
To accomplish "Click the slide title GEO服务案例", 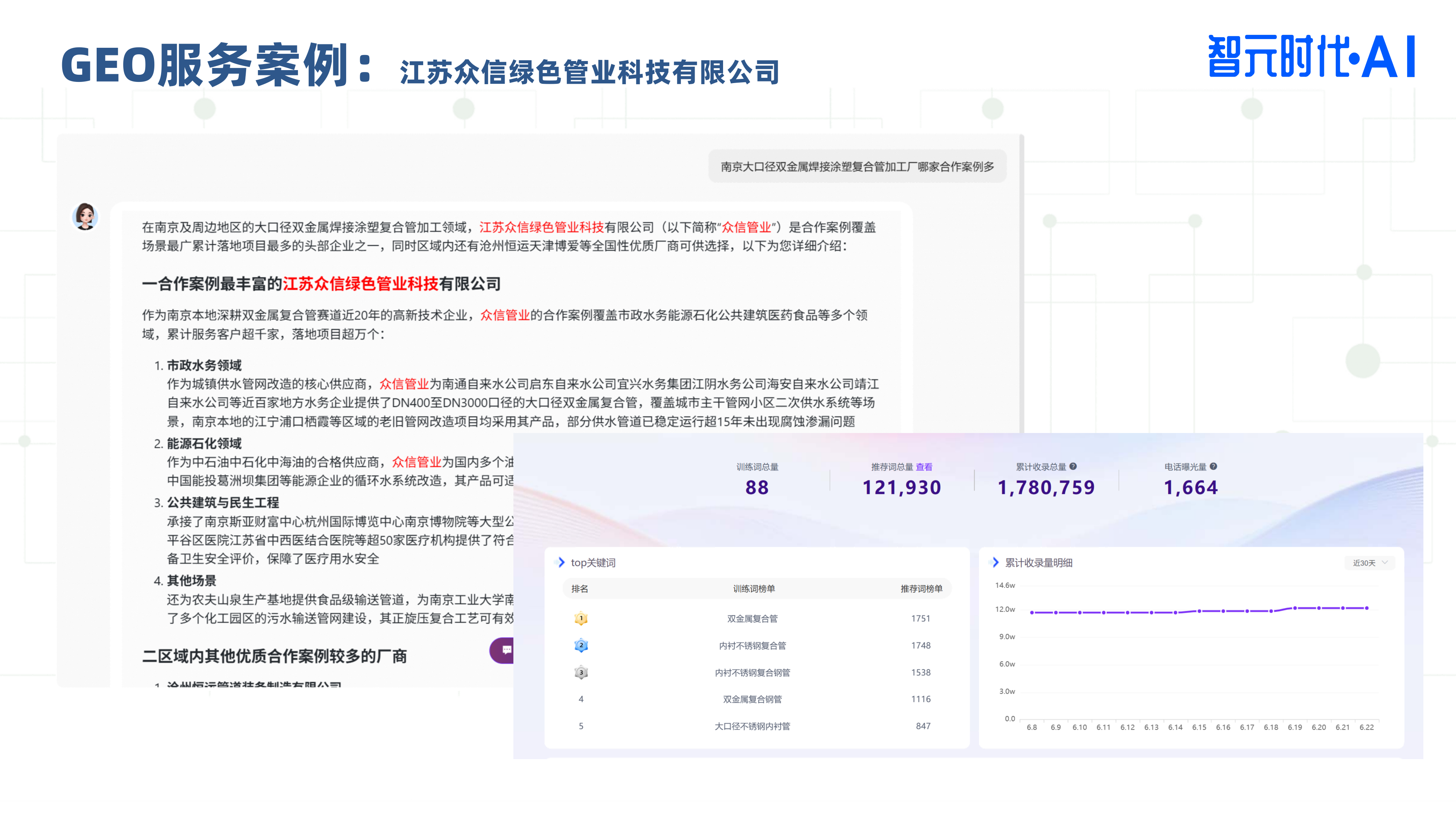I will tap(217, 65).
